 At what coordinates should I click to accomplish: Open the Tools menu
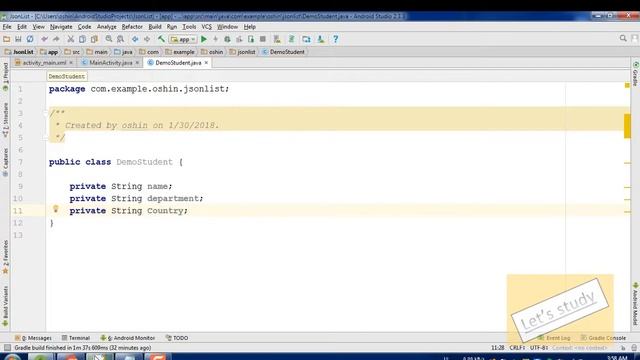tap(189, 27)
